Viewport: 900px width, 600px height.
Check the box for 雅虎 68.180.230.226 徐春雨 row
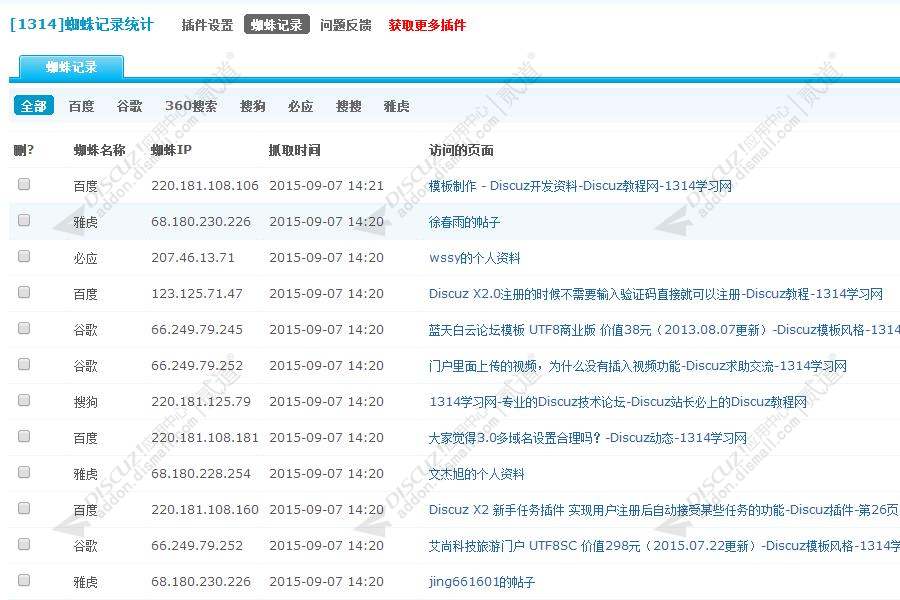tap(24, 220)
